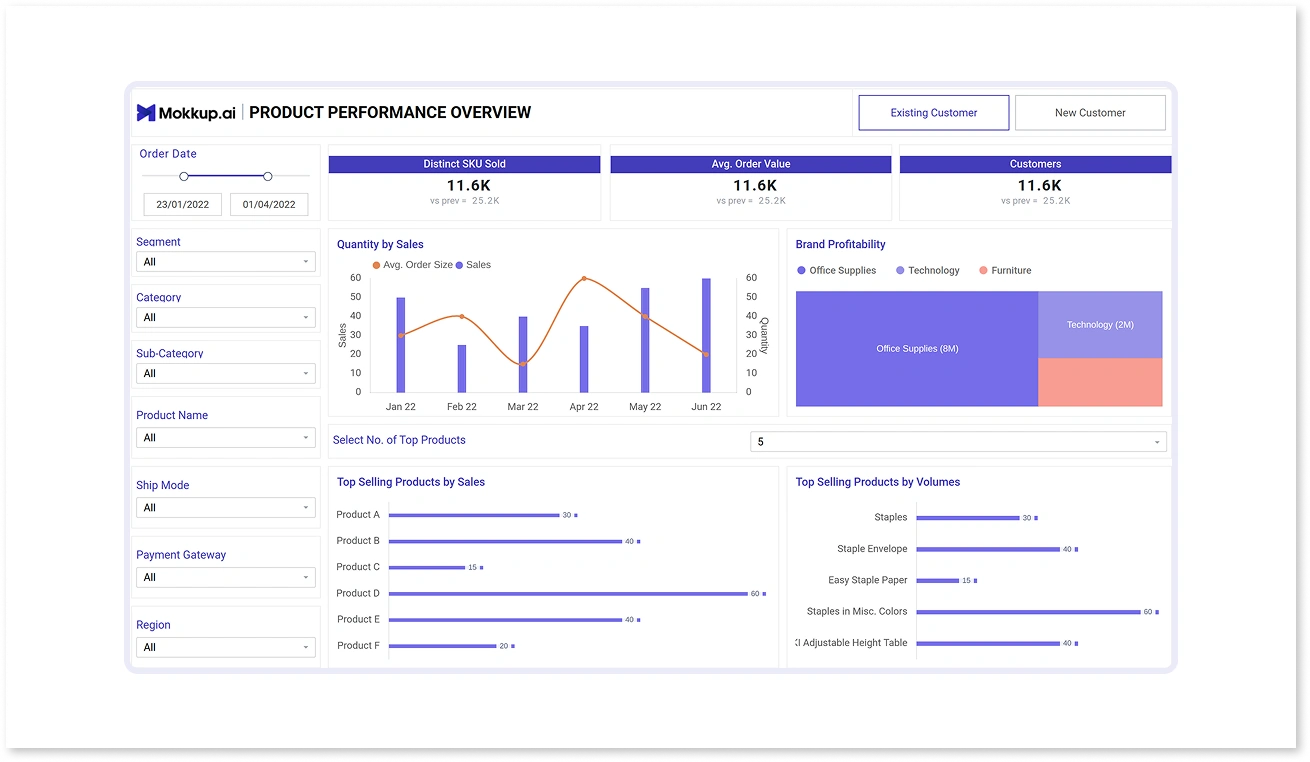Click the Technology (2M) treemap block

pos(1100,325)
